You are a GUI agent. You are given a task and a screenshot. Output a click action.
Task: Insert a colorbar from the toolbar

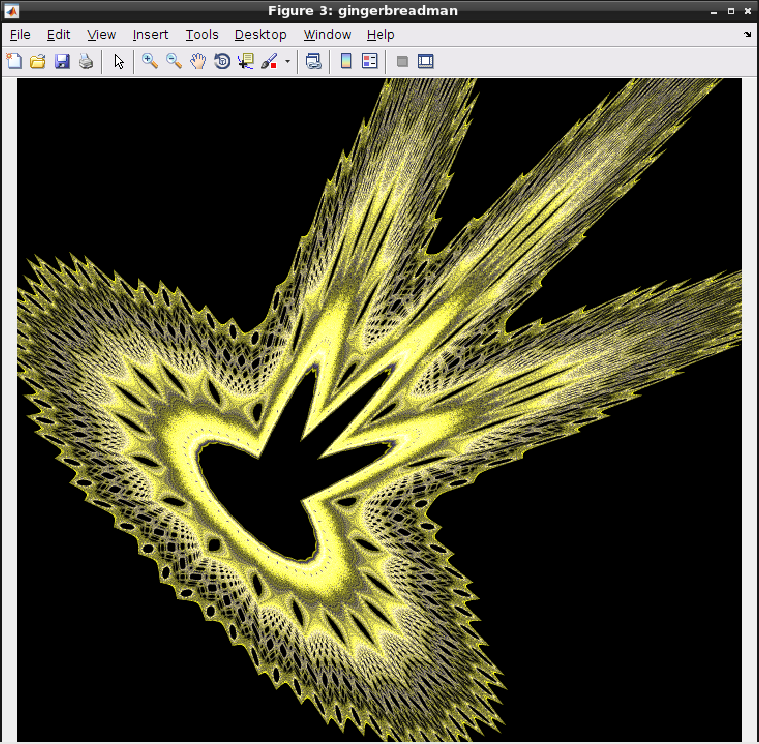click(346, 61)
